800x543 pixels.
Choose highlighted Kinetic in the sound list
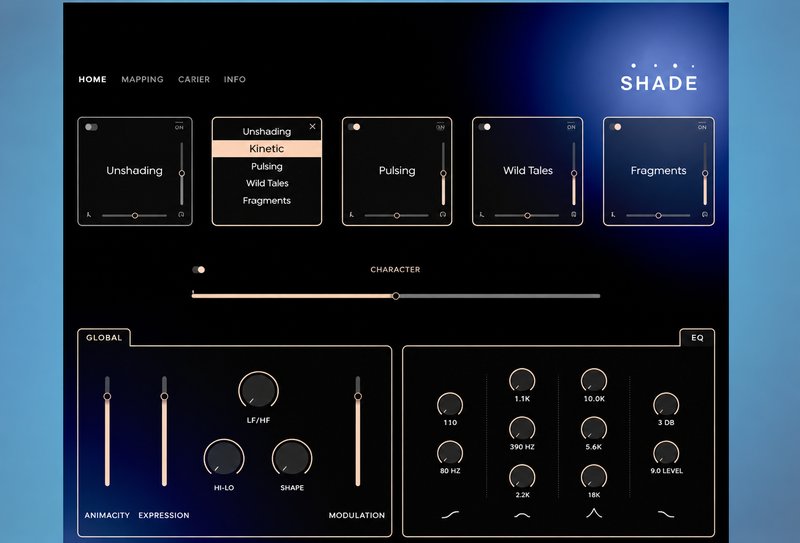(x=267, y=149)
